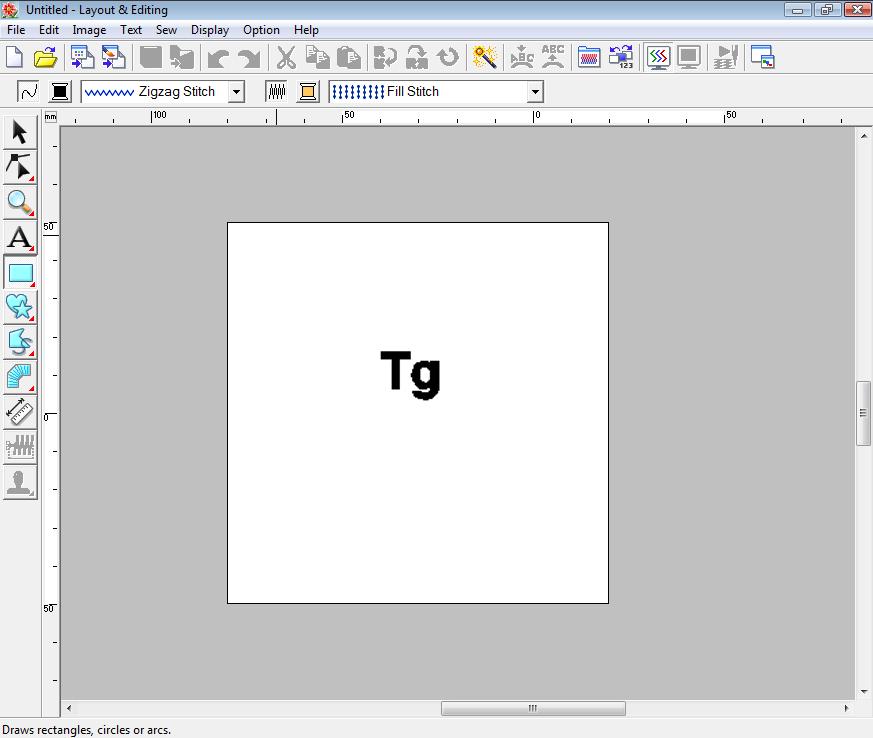This screenshot has height=738, width=873.
Task: Open the Text menu
Action: pos(131,30)
